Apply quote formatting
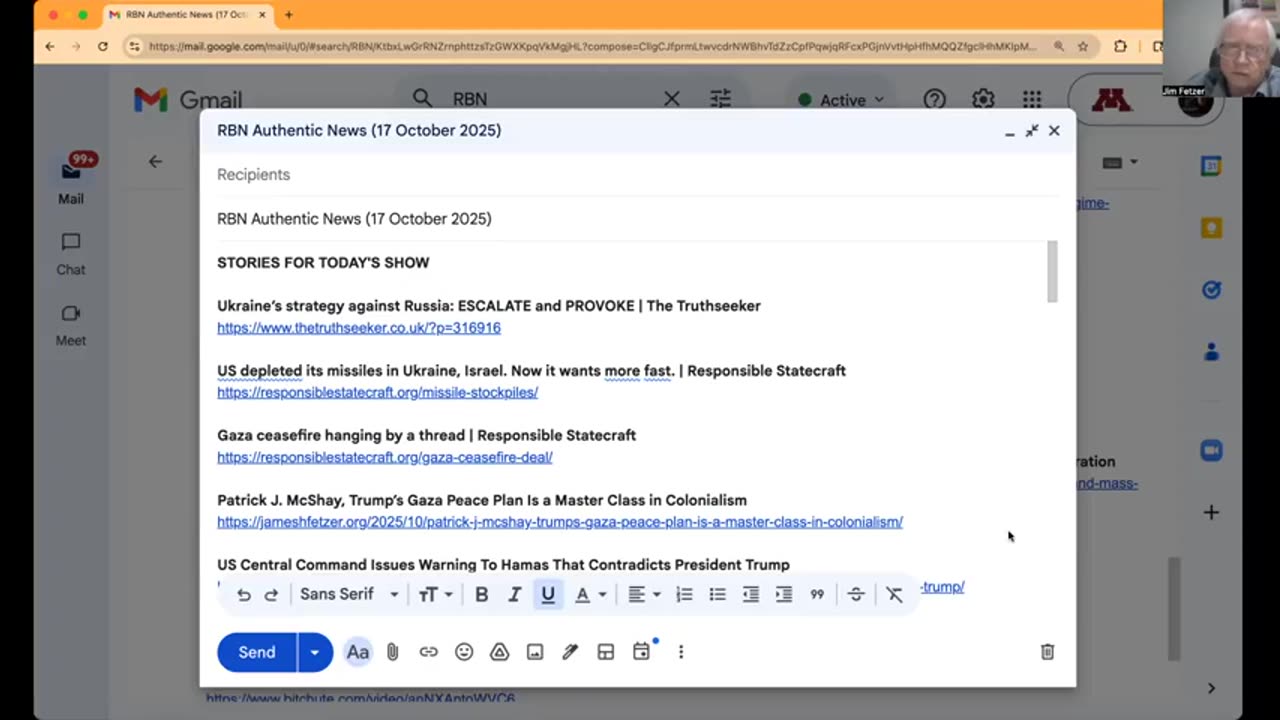The width and height of the screenshot is (1280, 720). pos(817,595)
